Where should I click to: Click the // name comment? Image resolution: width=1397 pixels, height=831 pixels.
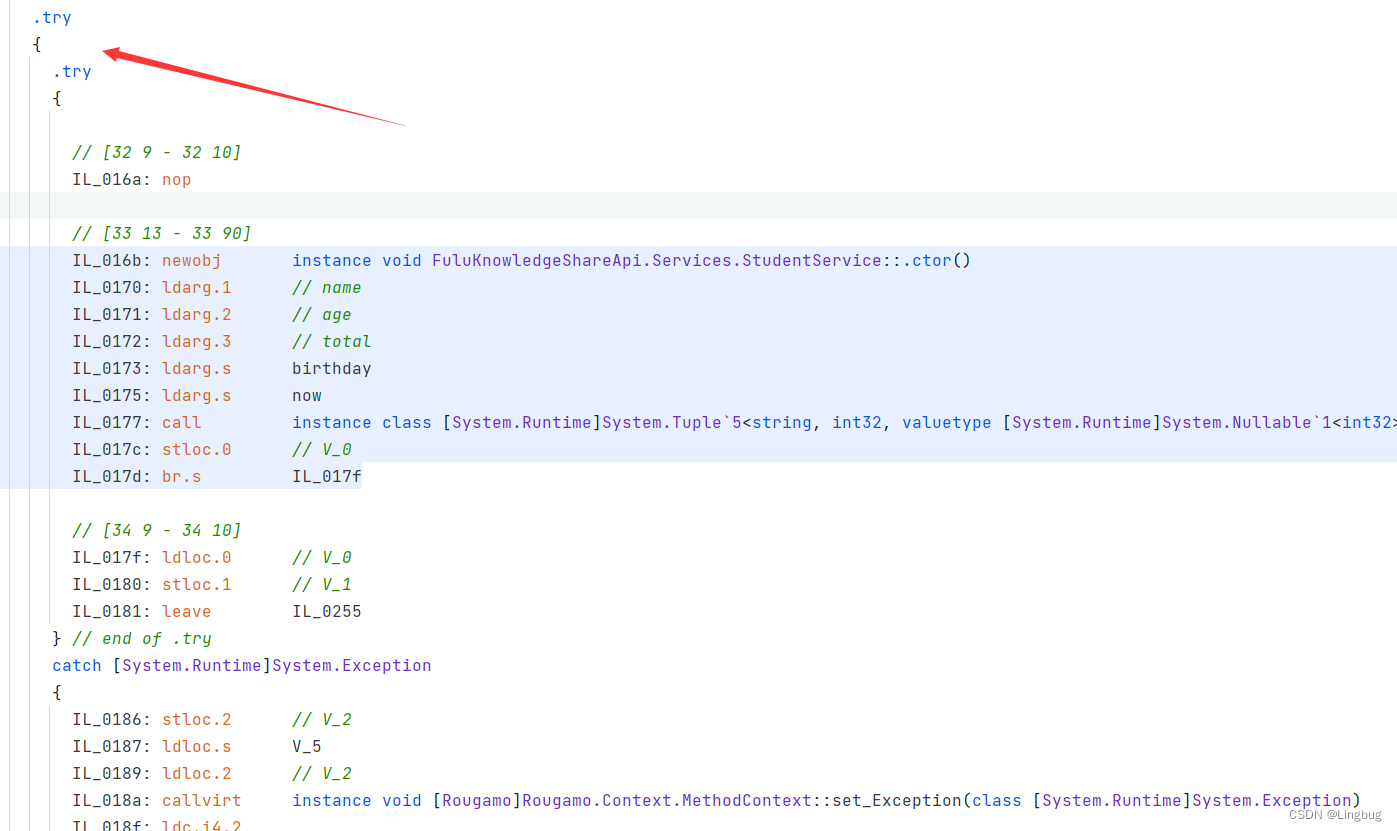click(x=327, y=288)
